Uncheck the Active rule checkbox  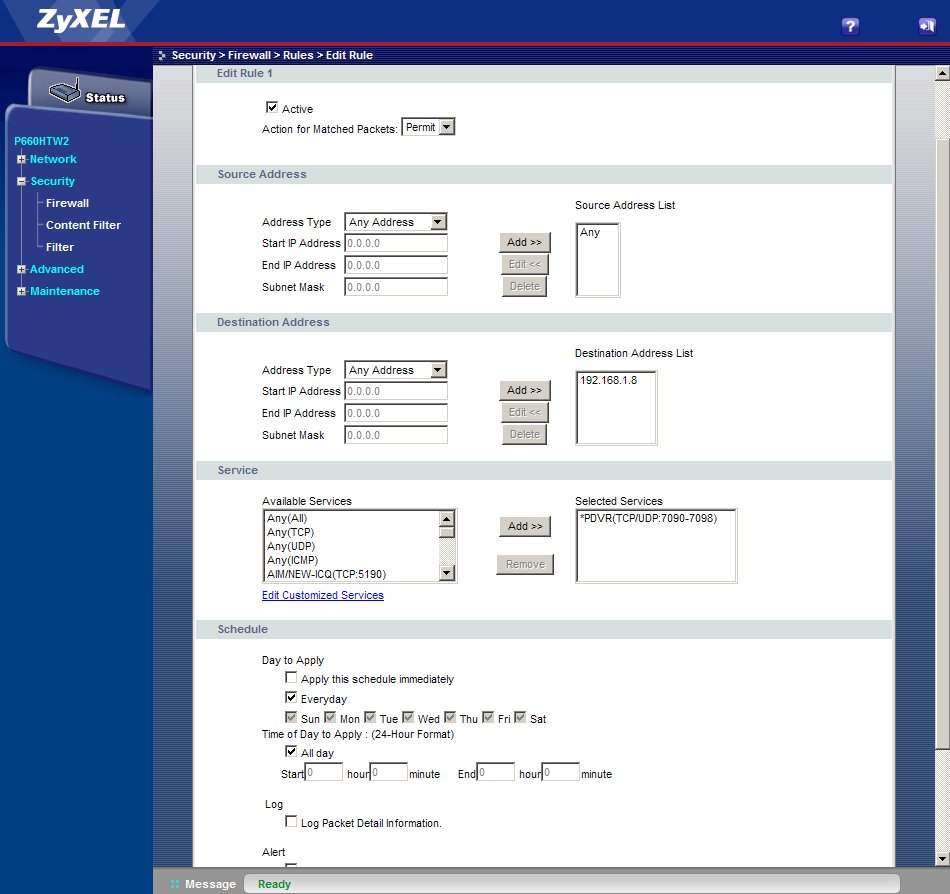click(x=272, y=108)
